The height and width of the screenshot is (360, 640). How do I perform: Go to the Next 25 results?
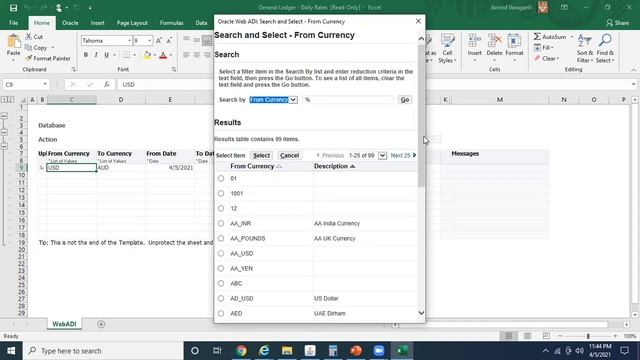coord(403,156)
